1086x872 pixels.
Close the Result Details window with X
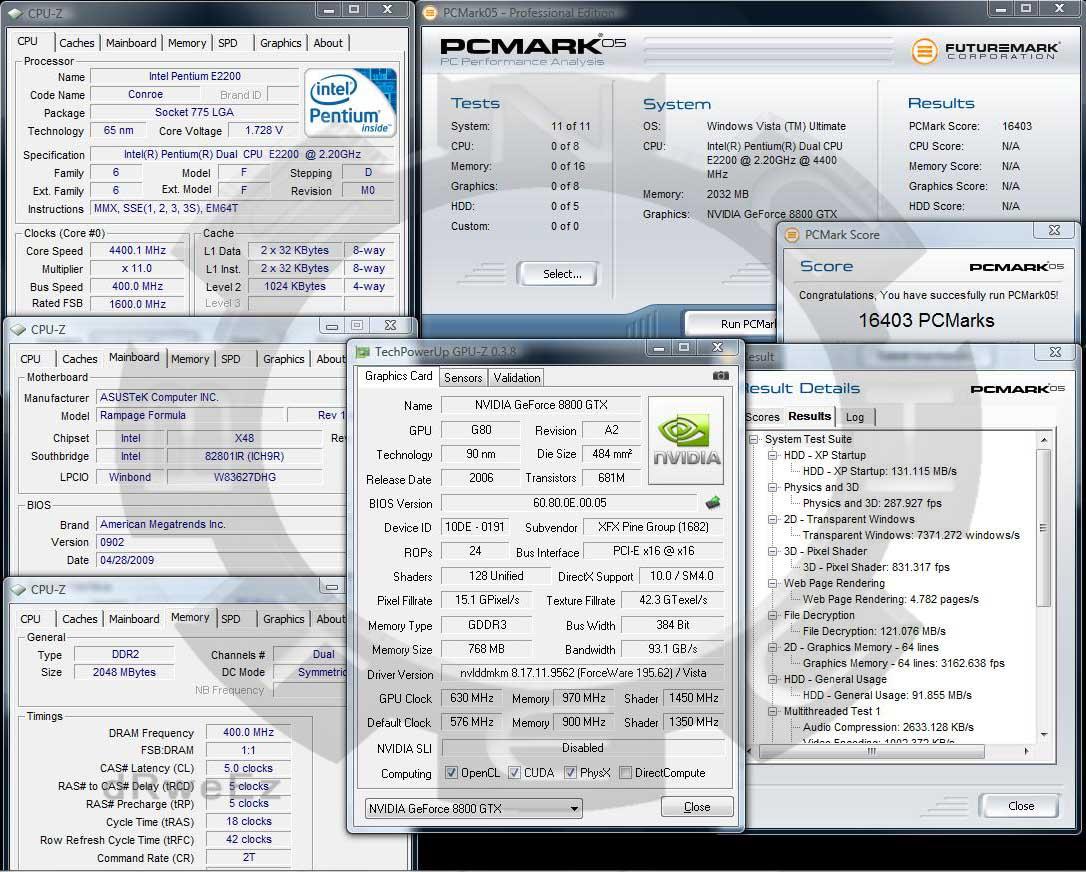point(1055,352)
